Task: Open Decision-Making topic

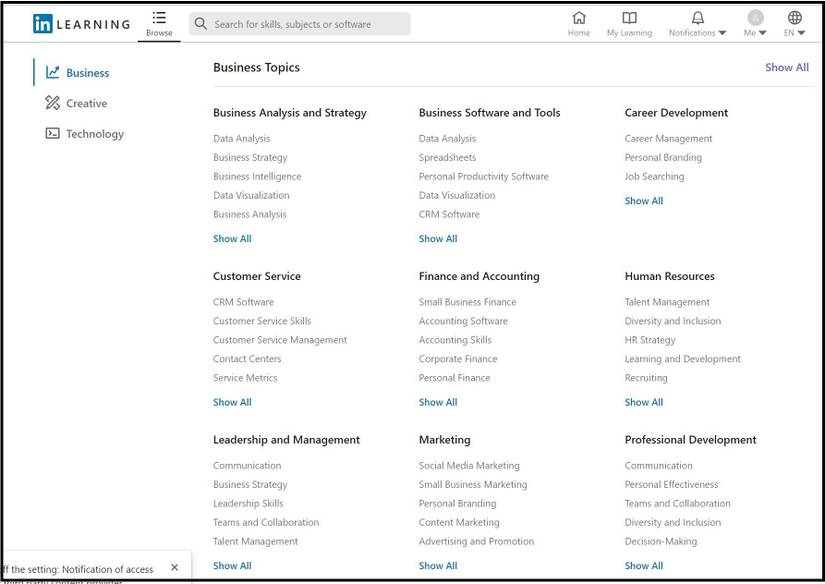Action: pyautogui.click(x=660, y=541)
